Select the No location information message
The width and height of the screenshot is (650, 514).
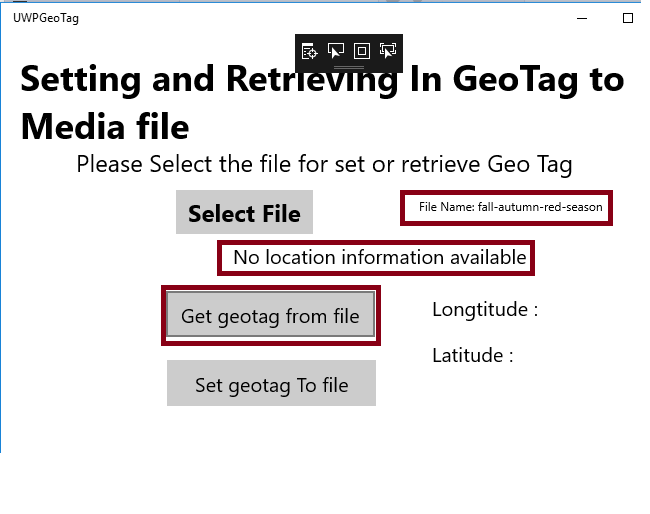pyautogui.click(x=379, y=258)
